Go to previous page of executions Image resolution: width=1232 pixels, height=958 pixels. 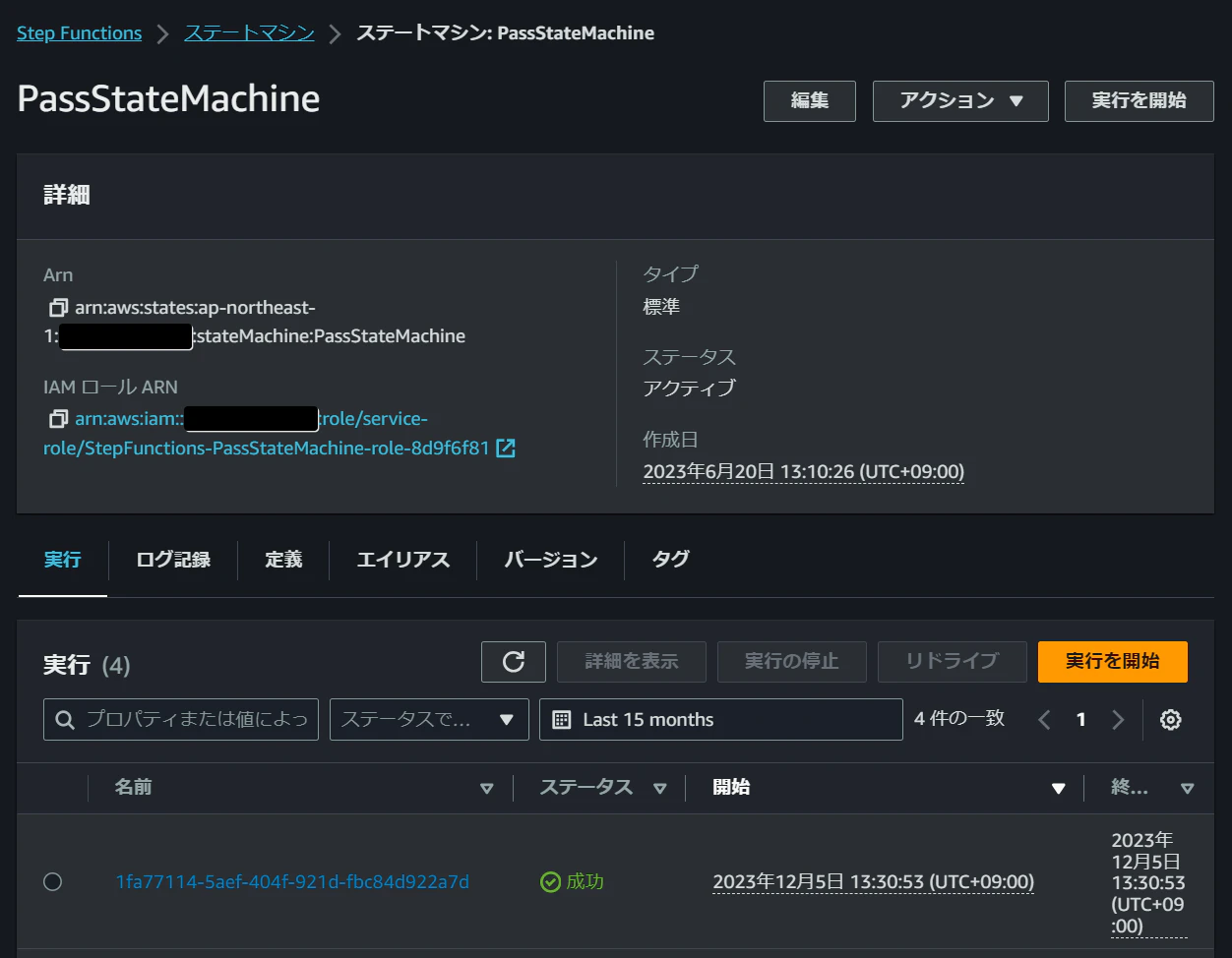point(1044,720)
